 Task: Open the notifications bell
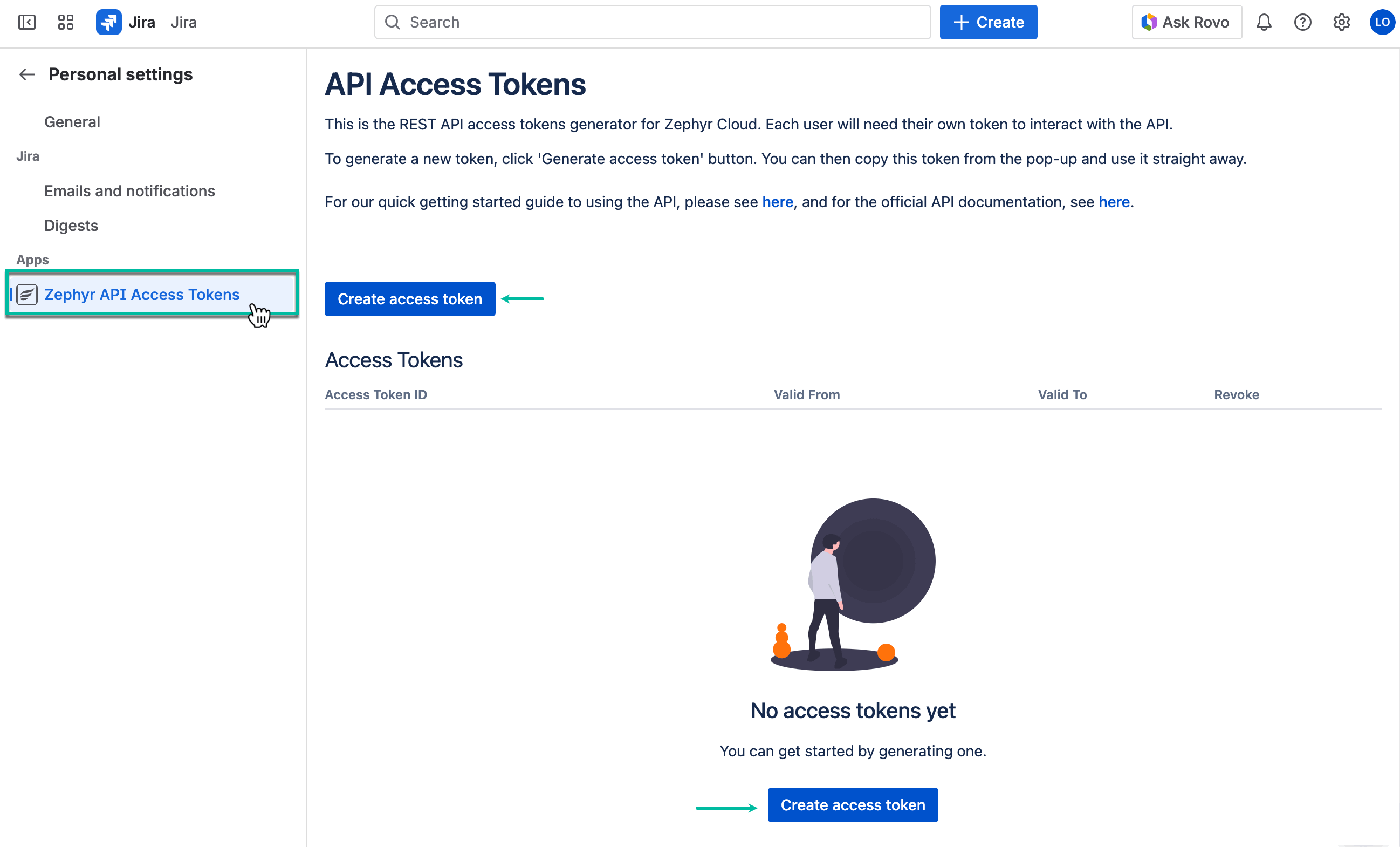click(x=1263, y=22)
